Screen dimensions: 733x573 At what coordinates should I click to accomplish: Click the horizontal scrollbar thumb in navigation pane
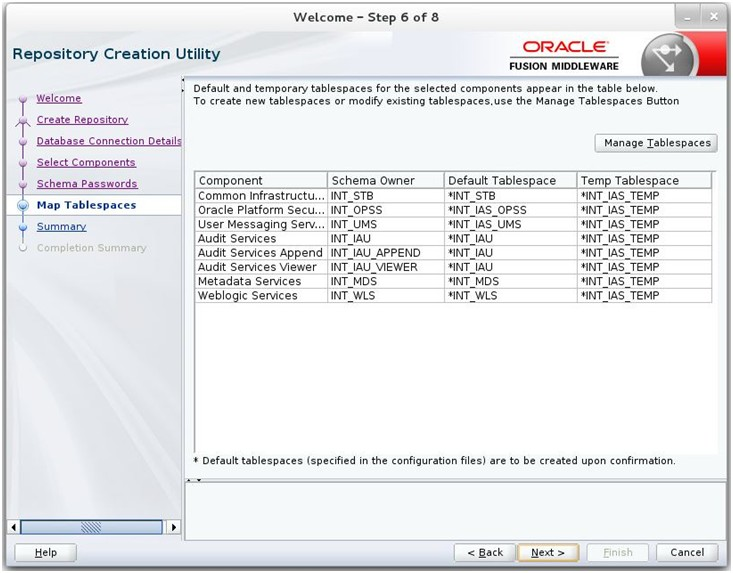click(91, 527)
